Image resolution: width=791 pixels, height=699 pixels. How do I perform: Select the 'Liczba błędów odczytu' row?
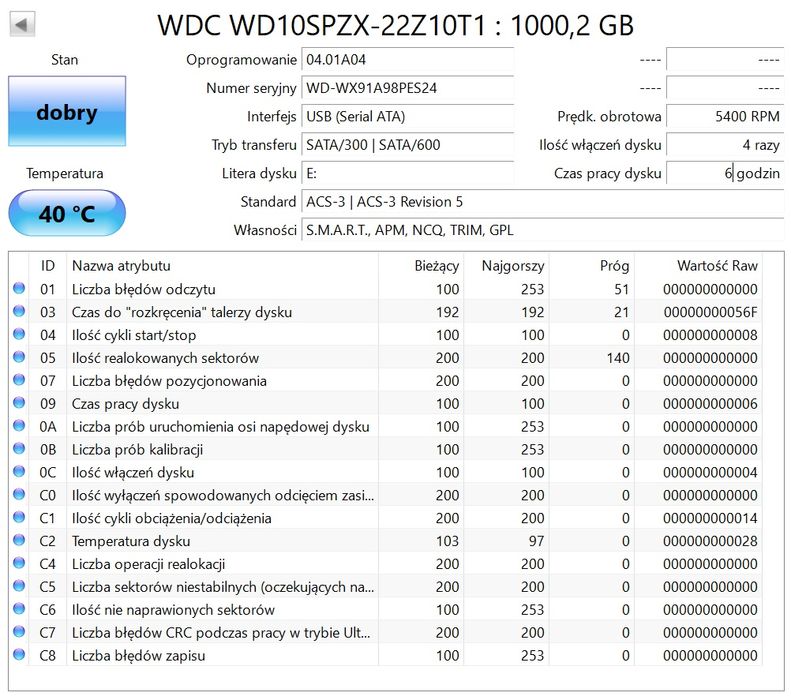[386, 289]
